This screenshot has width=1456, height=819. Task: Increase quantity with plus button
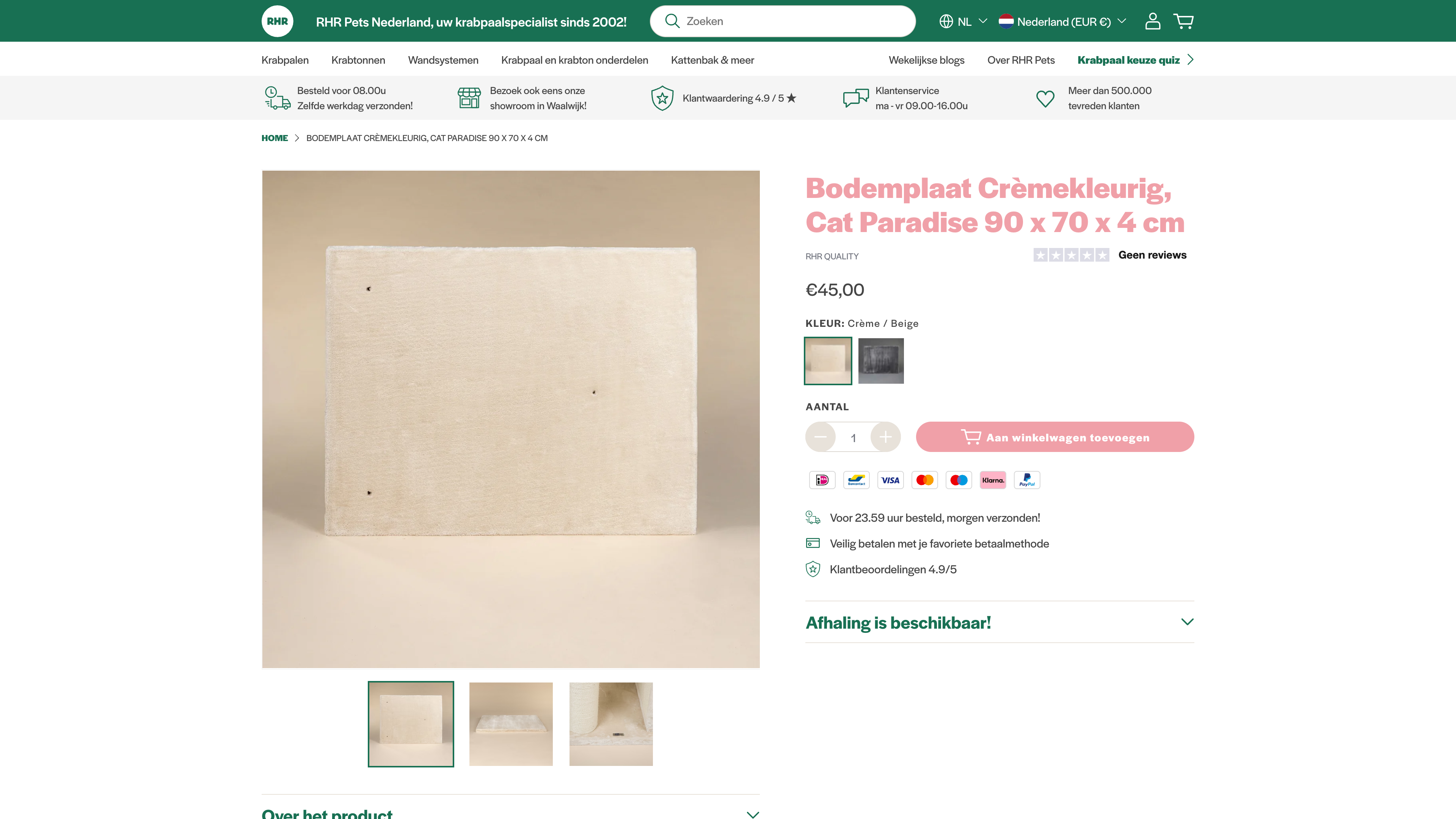click(885, 437)
